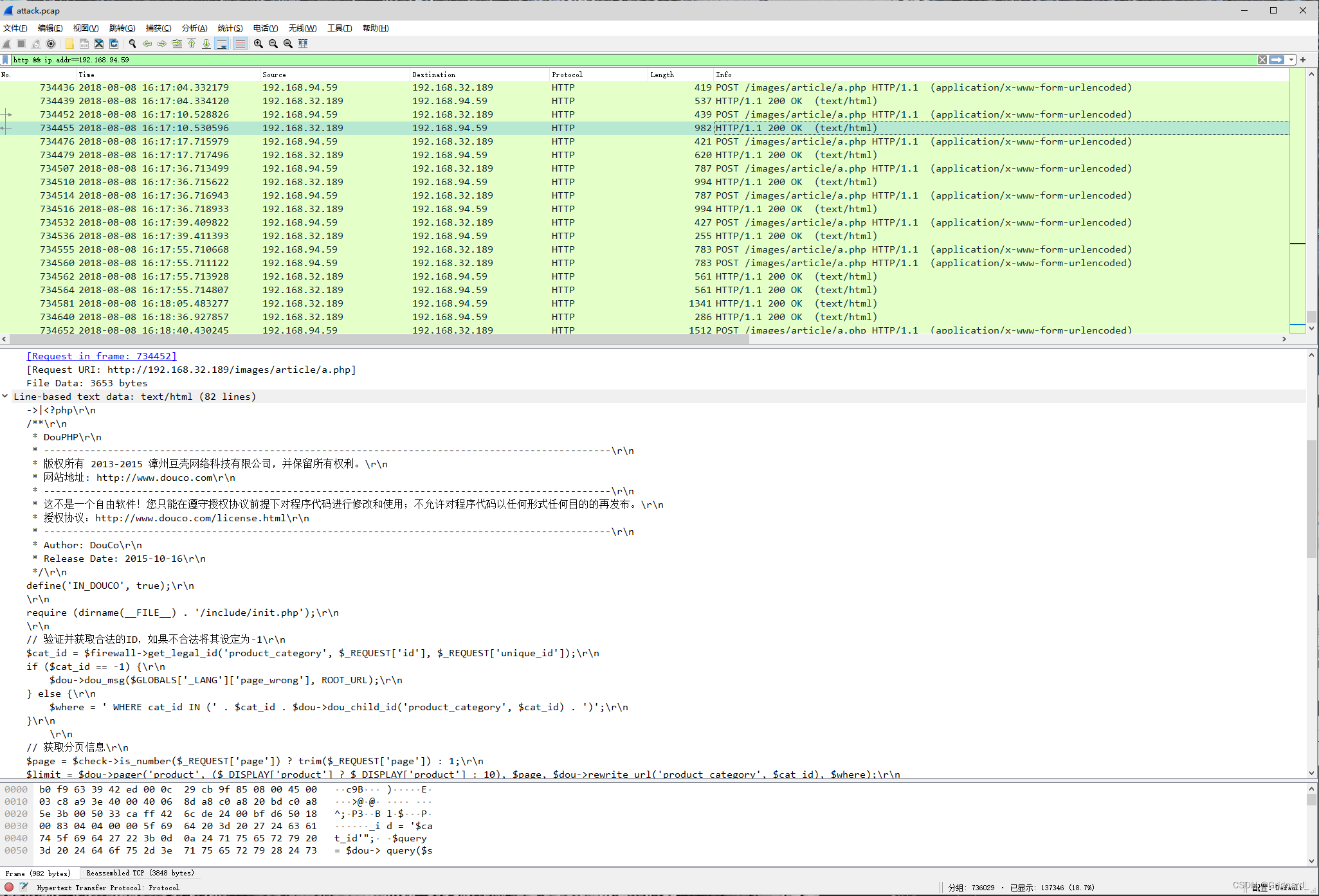Sort by the Protocol column header

pyautogui.click(x=599, y=75)
